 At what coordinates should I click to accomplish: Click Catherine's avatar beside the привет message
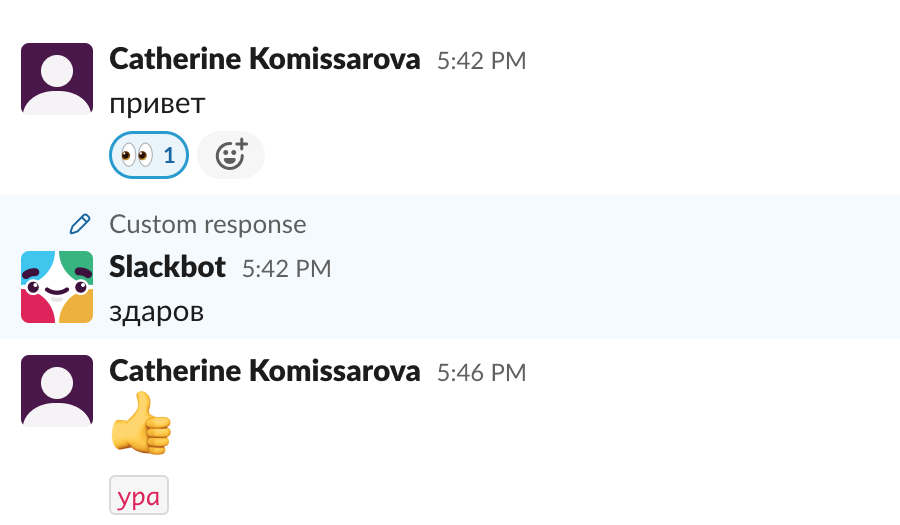coord(57,79)
